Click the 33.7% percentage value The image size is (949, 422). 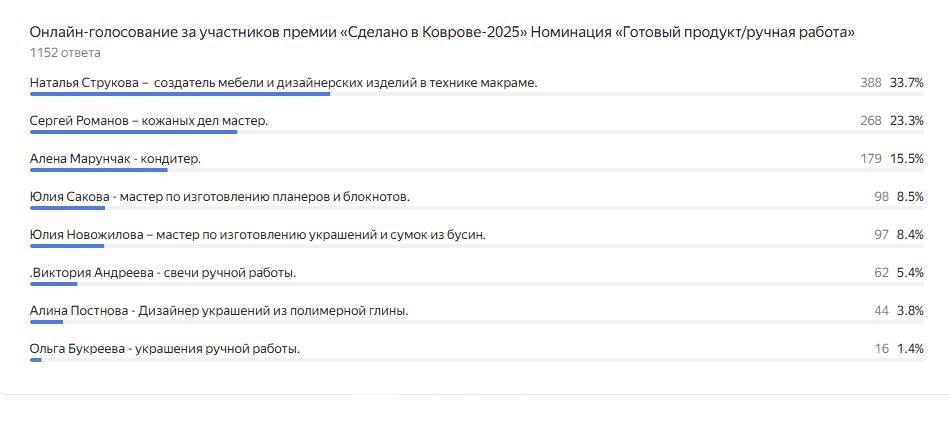tap(907, 83)
